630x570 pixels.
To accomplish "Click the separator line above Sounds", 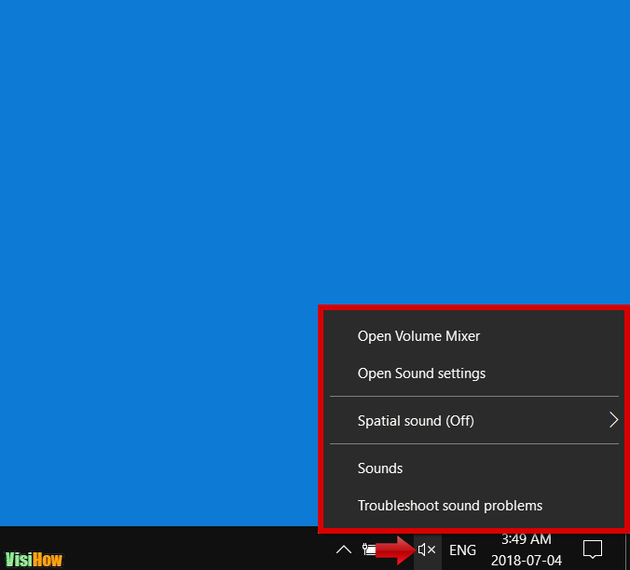I will click(x=474, y=444).
